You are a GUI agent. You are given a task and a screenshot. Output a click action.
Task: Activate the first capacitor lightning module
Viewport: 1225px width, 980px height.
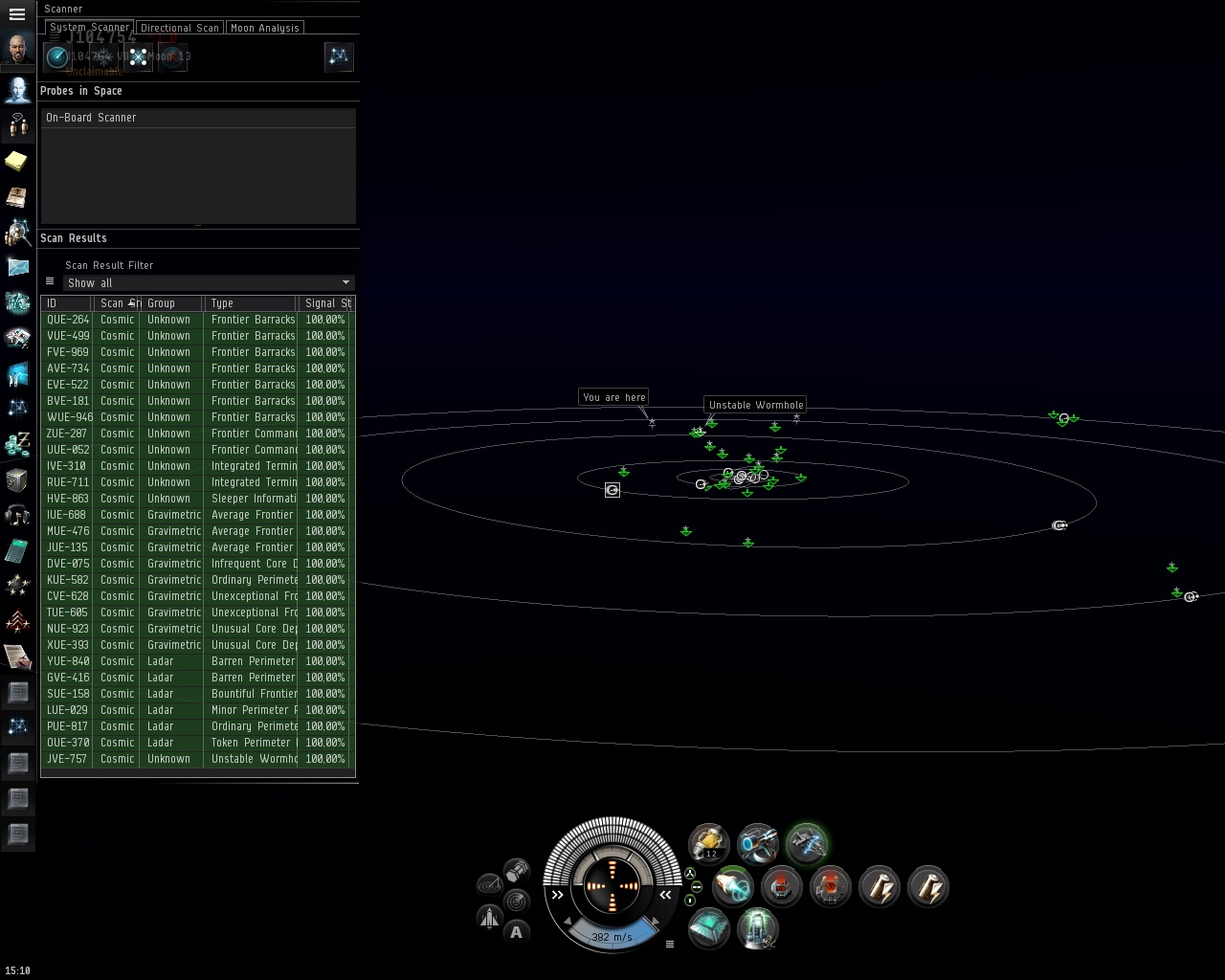click(x=880, y=886)
